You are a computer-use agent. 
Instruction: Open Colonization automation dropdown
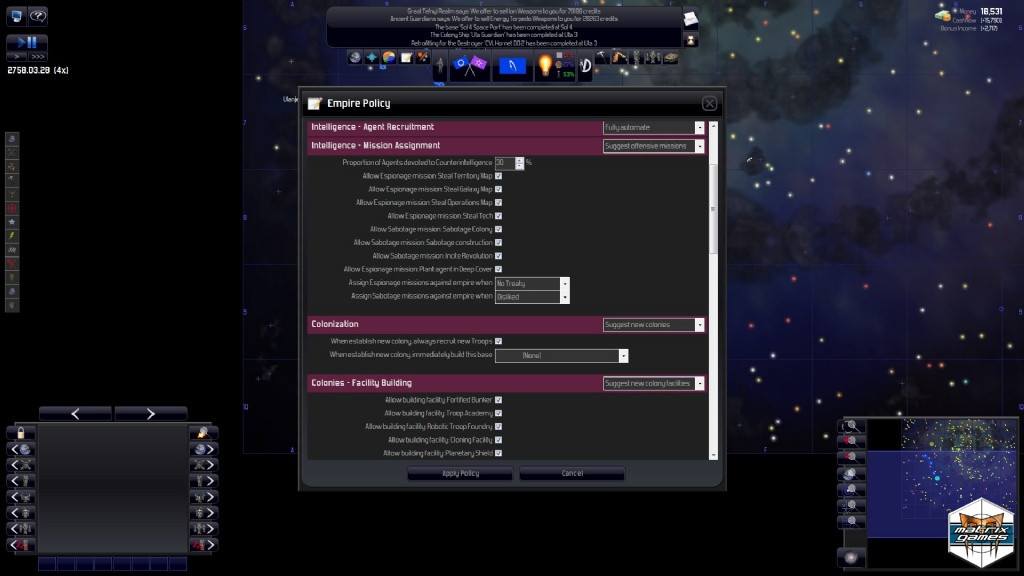coord(653,325)
